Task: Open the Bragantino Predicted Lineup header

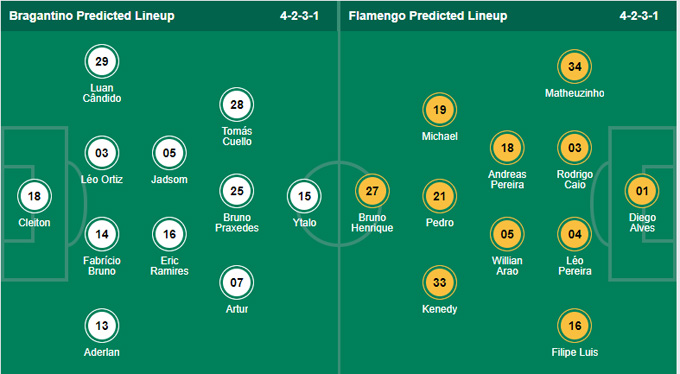Action: pyautogui.click(x=92, y=16)
